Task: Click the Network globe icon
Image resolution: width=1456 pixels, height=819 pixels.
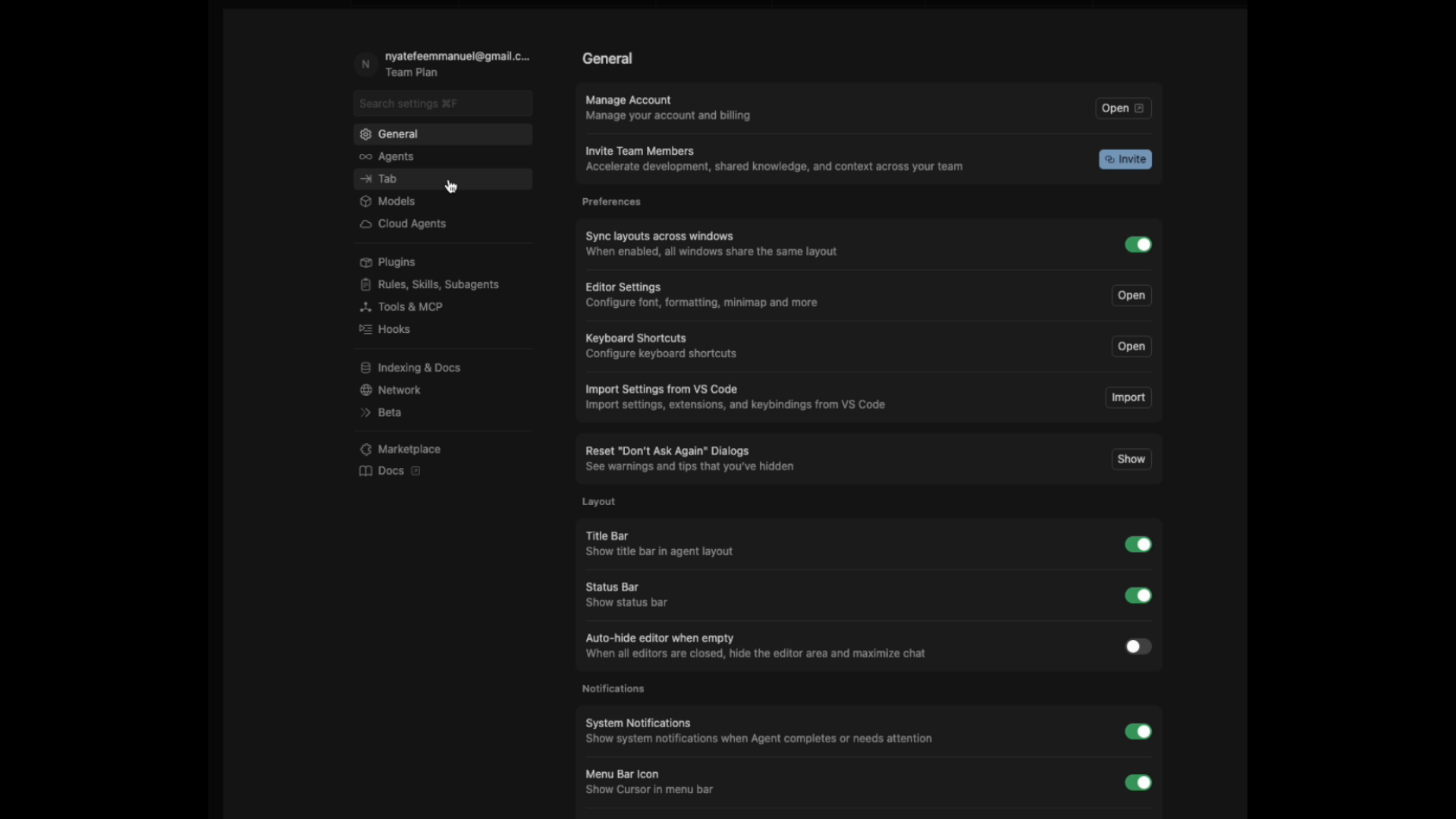Action: [x=366, y=390]
